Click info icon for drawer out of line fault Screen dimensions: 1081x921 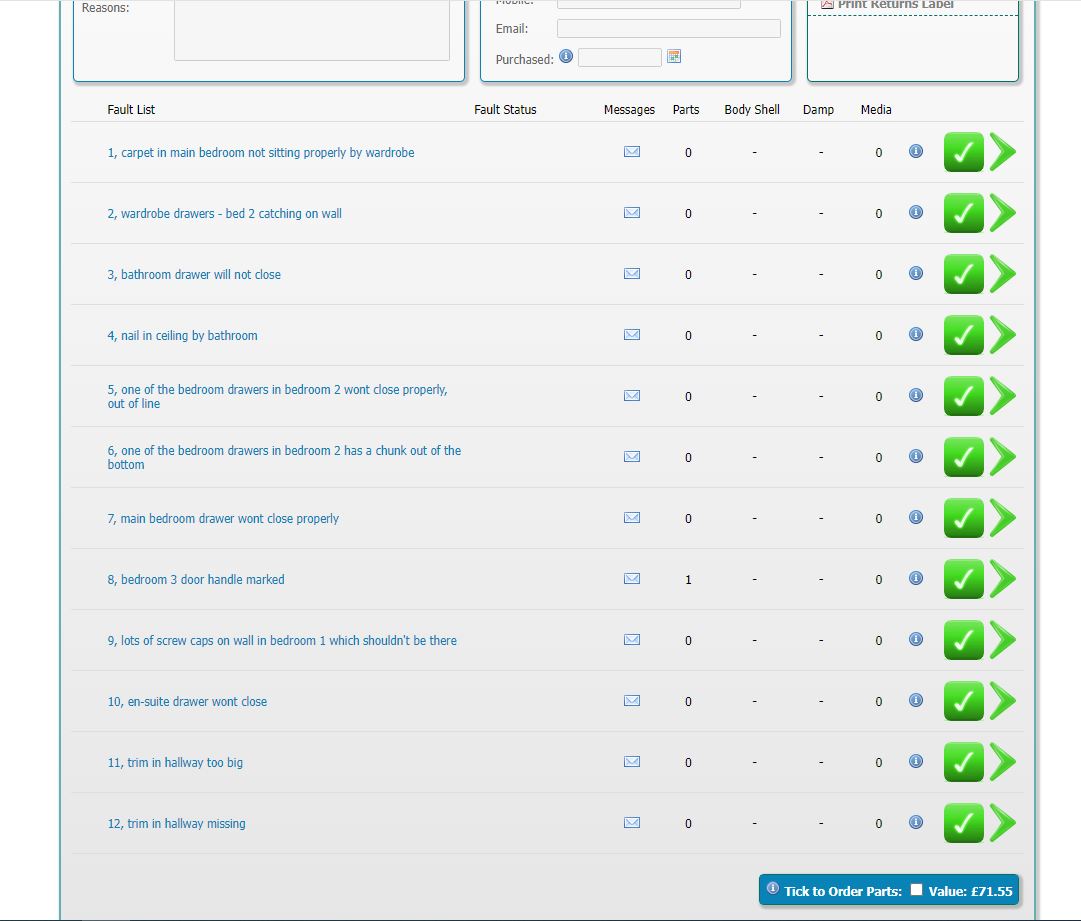pyautogui.click(x=916, y=395)
